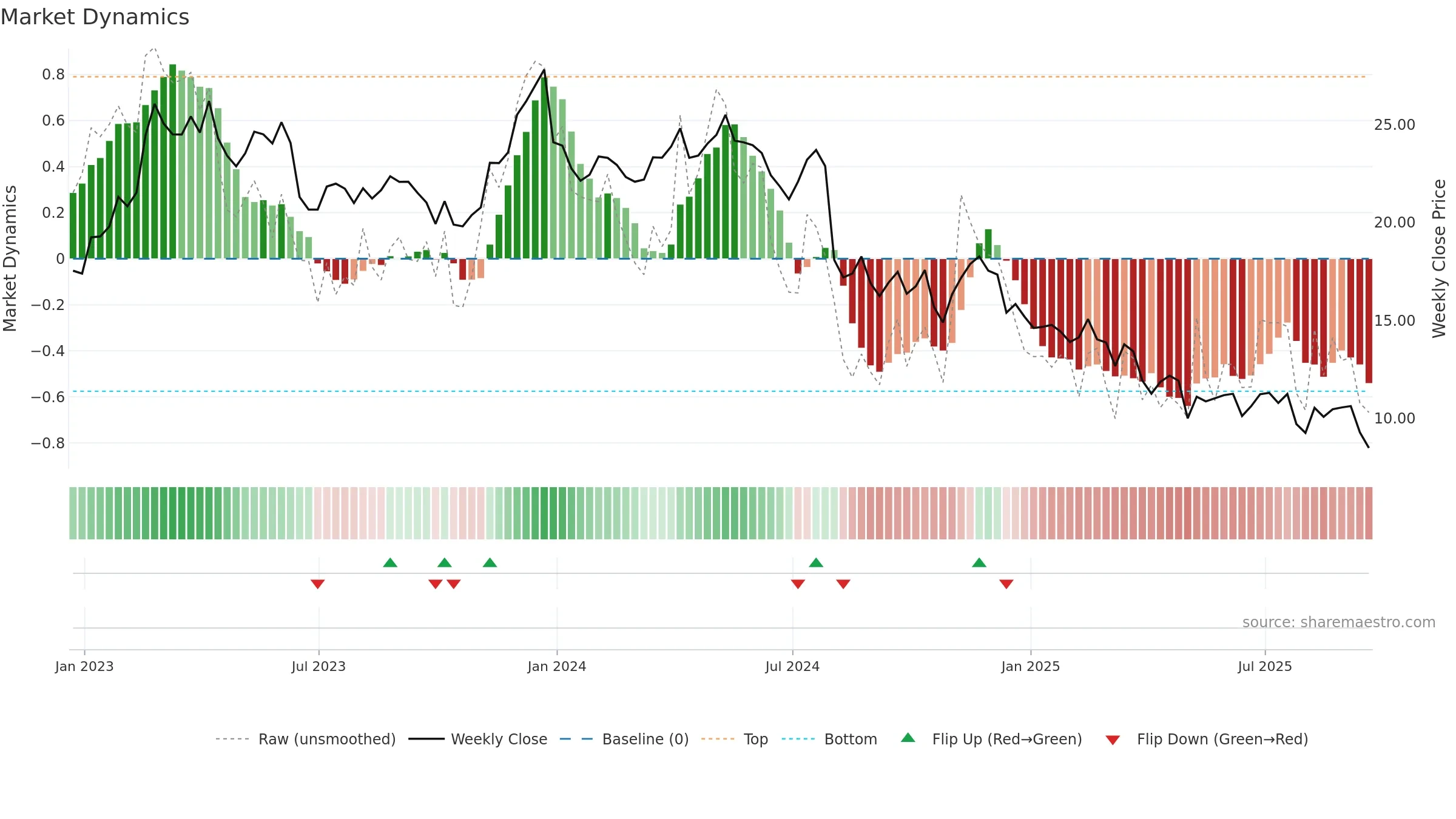Click the Weekly Close Price axis title
Viewport: 1456px width, 819px height.
click(x=1439, y=258)
